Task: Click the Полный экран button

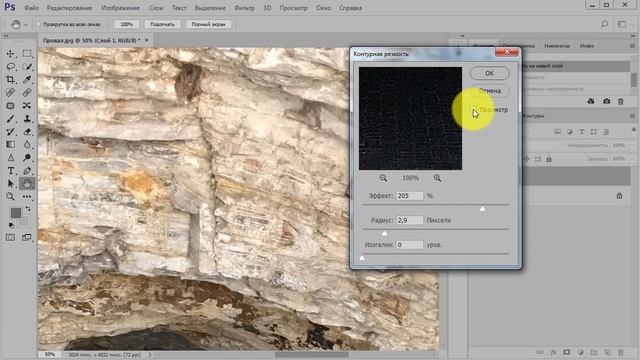Action: tap(208, 24)
